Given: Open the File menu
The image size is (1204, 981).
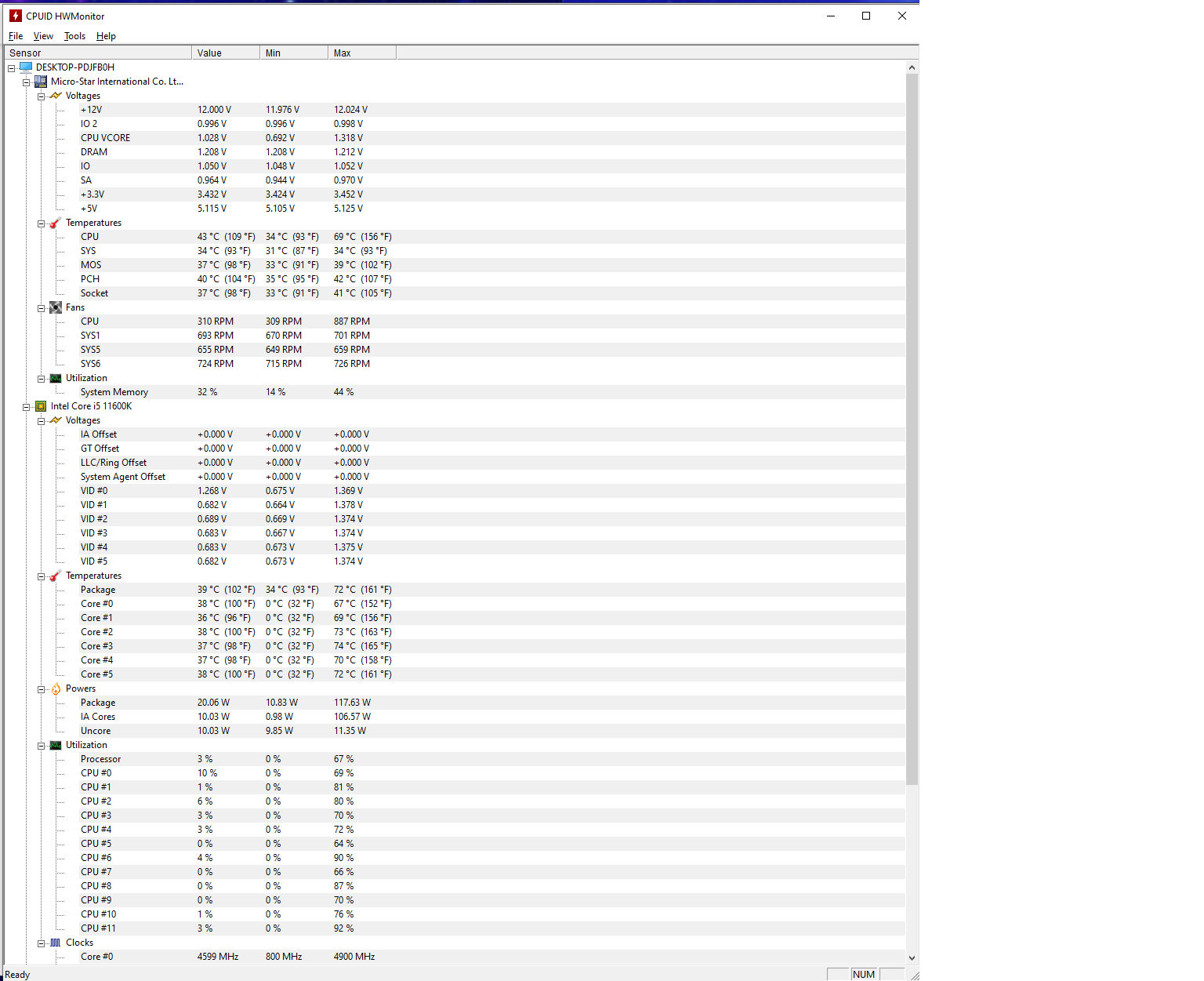Looking at the screenshot, I should (16, 36).
